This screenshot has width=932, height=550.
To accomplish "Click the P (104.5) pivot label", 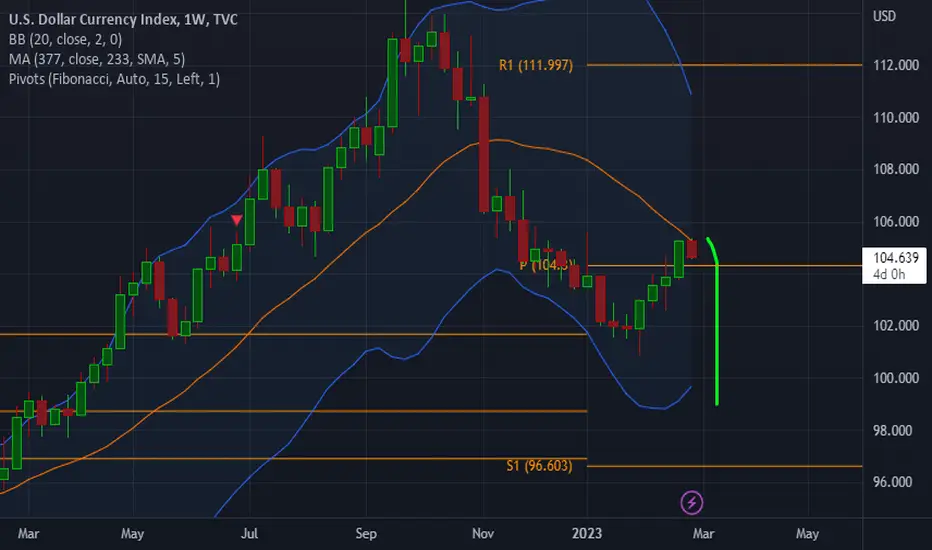I will point(547,265).
